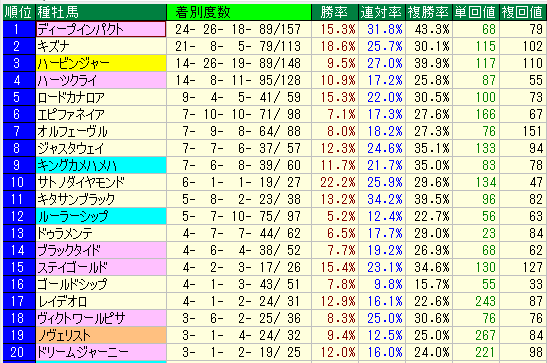This screenshot has width=547, height=363.
Task: Click the 連対率 column header
Action: click(382, 12)
